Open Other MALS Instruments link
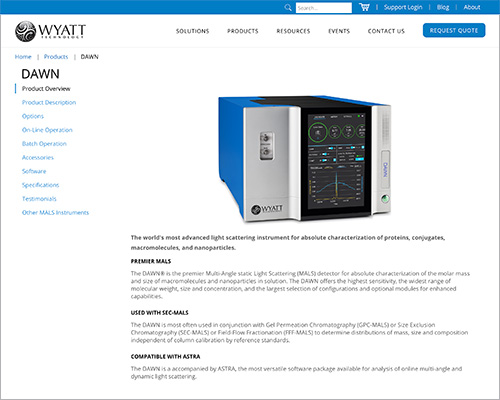This screenshot has width=500, height=400. (x=55, y=212)
